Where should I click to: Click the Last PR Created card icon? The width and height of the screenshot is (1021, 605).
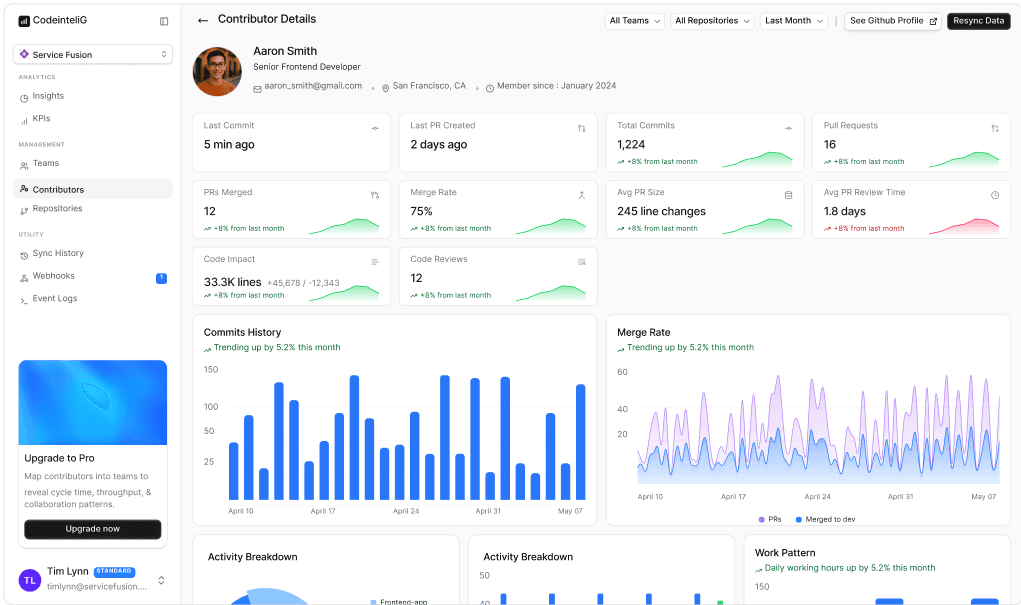click(x=581, y=128)
